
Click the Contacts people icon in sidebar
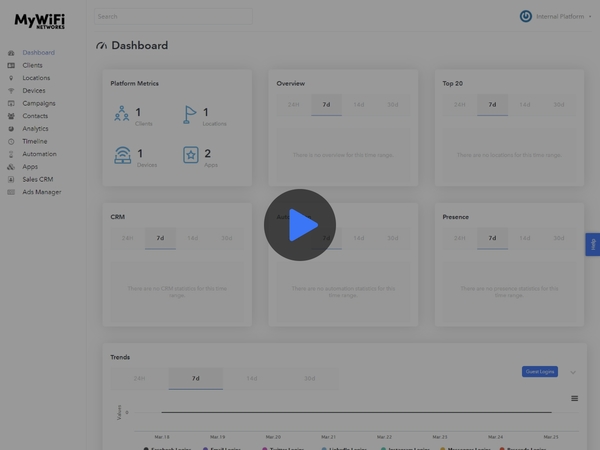tap(11, 116)
